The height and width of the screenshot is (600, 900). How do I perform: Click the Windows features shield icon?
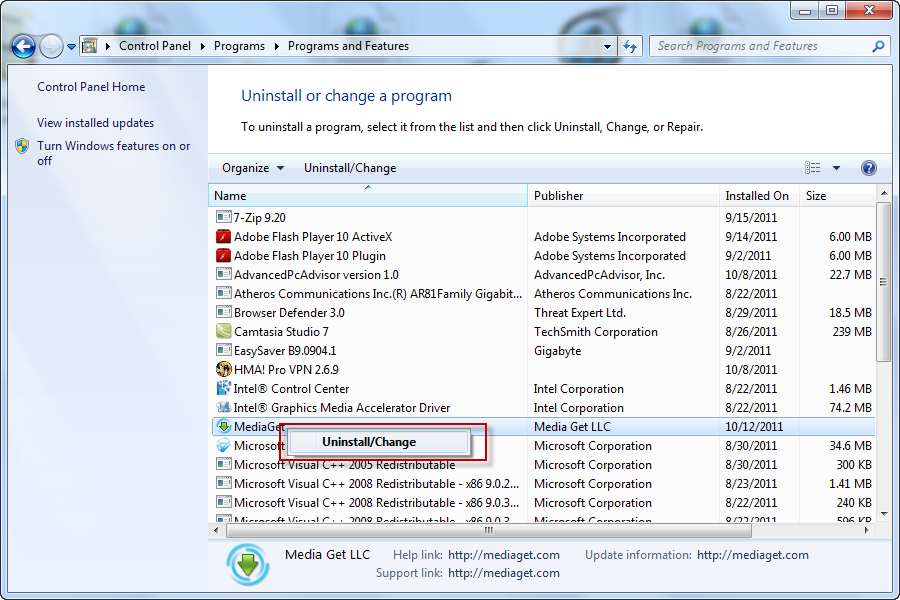22,146
